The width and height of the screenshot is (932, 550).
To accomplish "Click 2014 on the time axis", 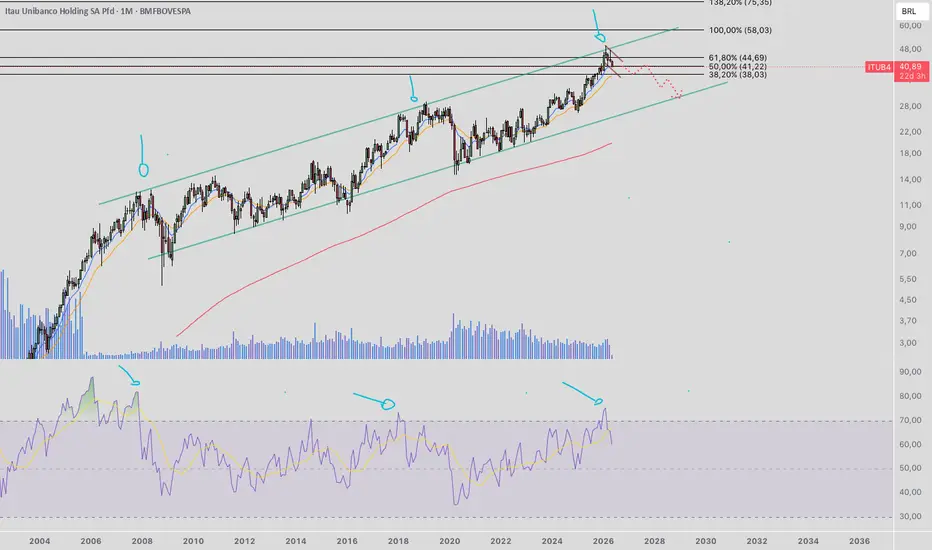I will [295, 541].
